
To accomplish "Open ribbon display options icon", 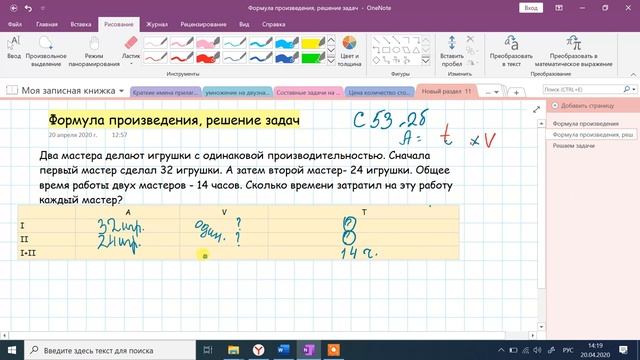I will coord(559,8).
